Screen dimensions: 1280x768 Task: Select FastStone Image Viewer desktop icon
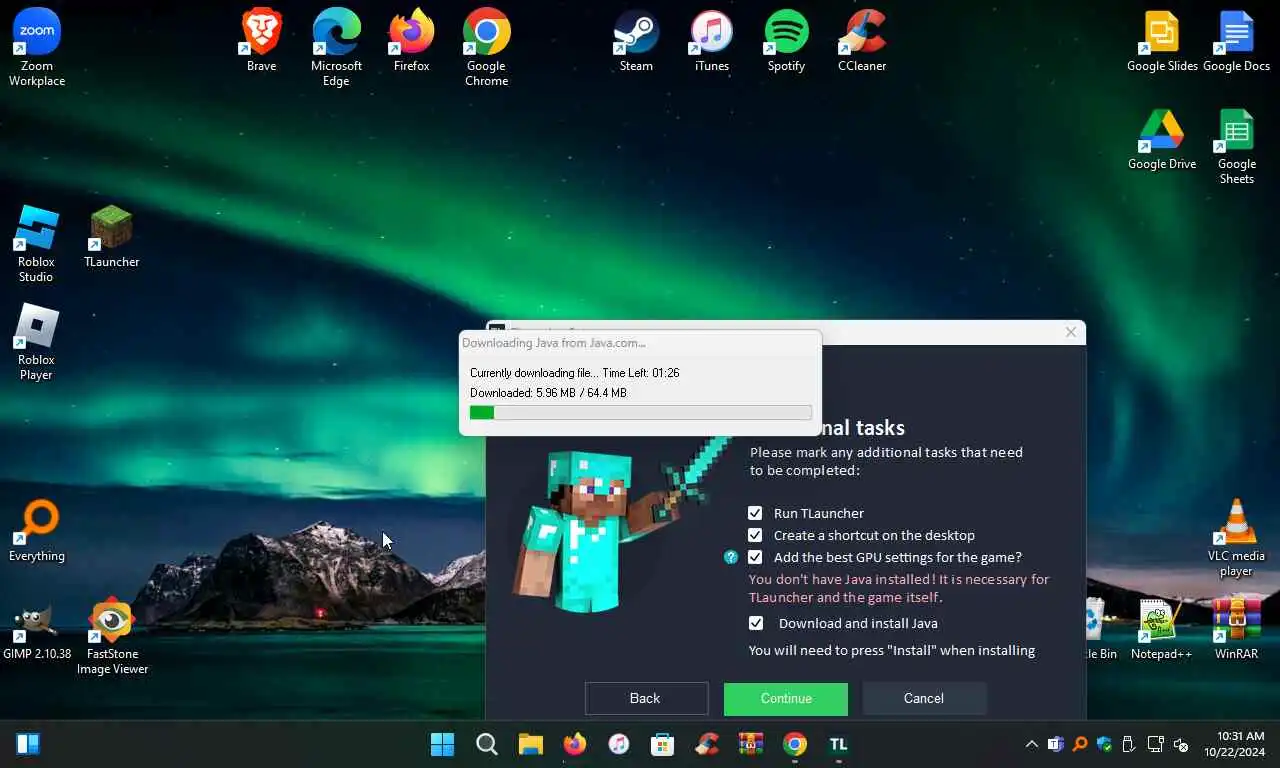coord(112,636)
